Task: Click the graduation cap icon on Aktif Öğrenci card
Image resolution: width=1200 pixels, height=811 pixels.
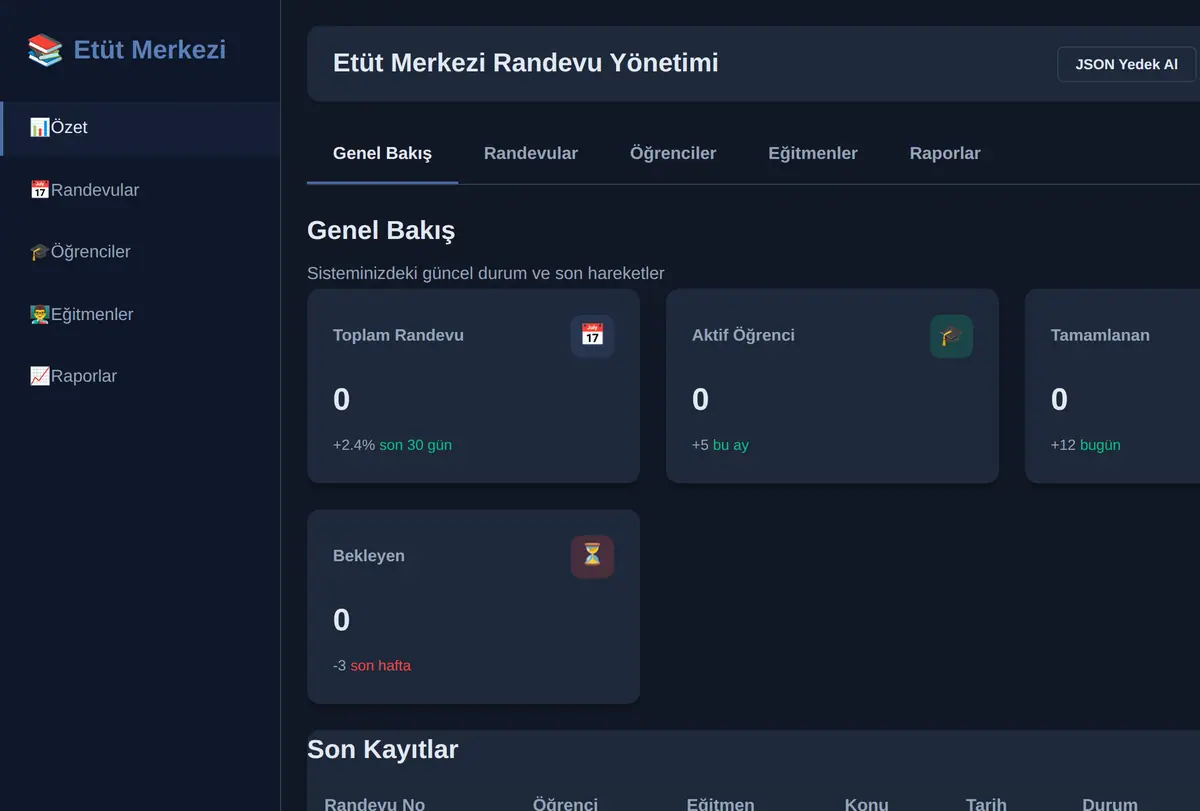Action: [x=951, y=336]
